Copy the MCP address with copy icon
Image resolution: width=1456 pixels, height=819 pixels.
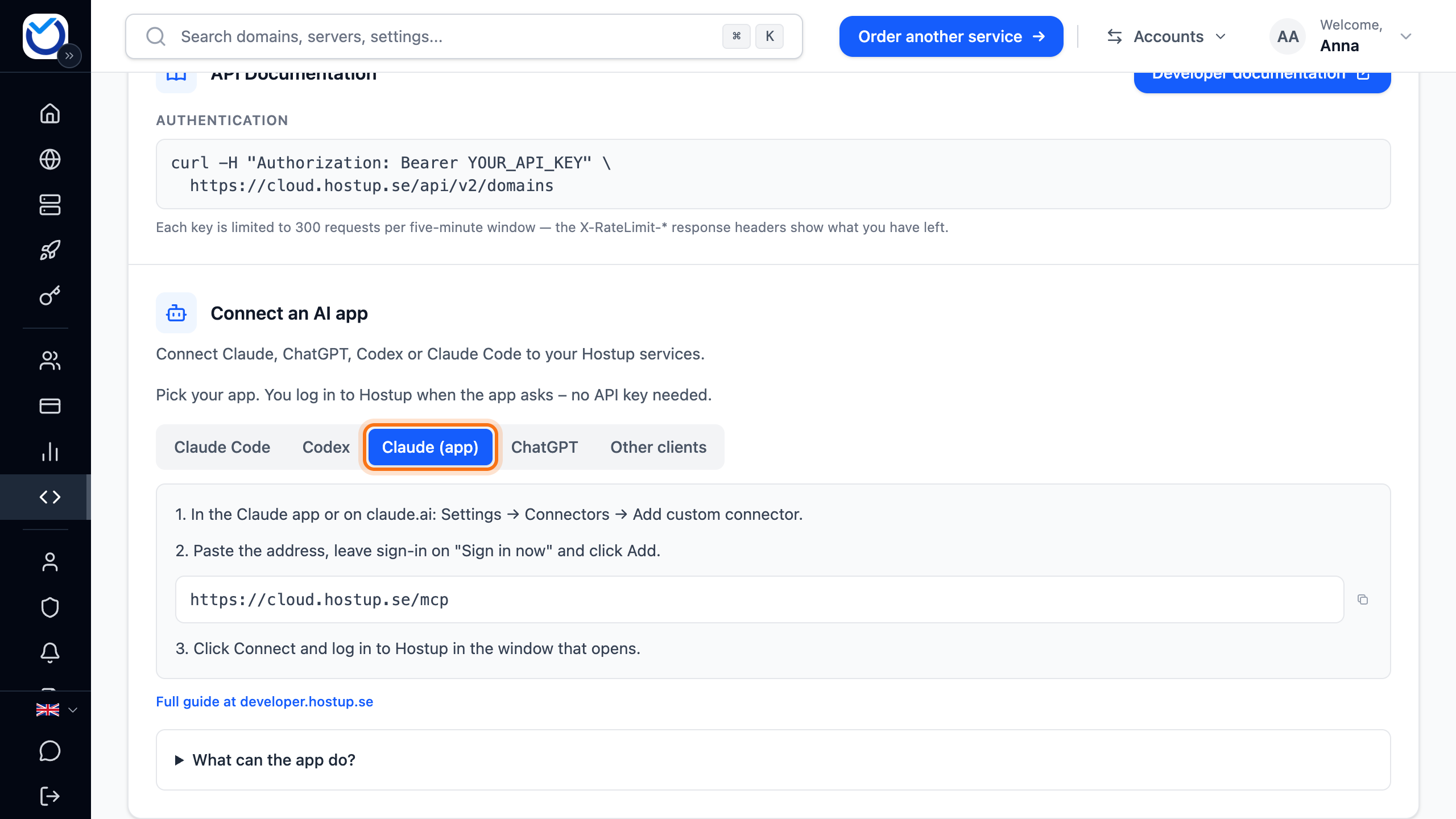point(1363,599)
